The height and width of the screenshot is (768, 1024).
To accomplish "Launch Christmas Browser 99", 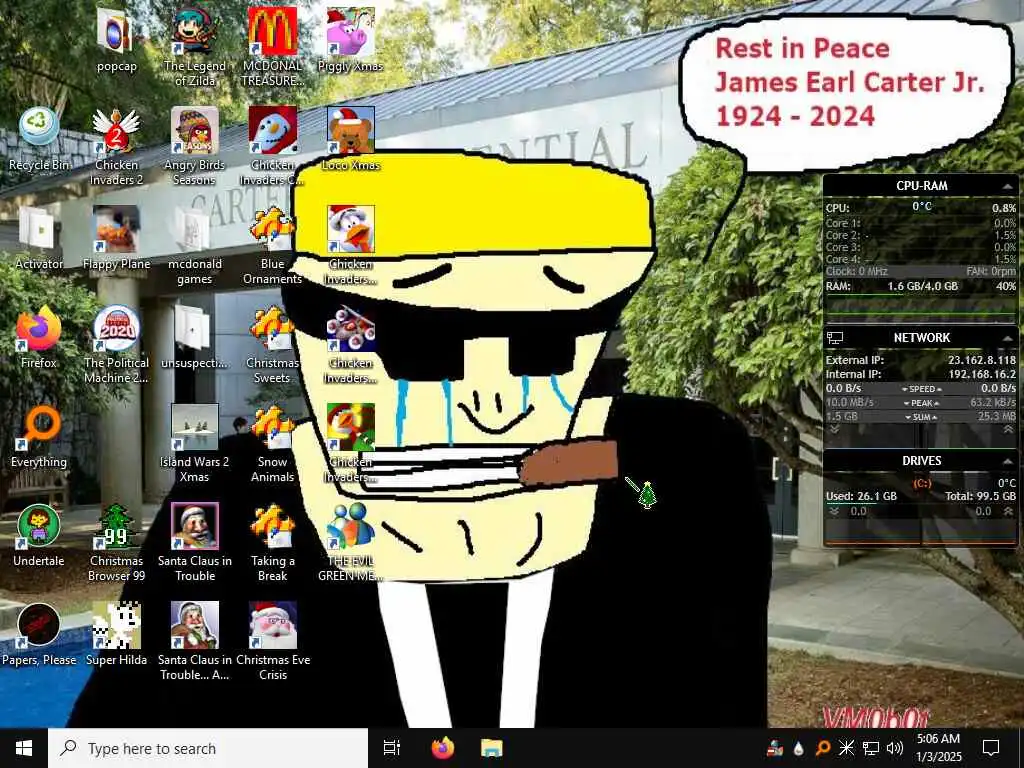I will 116,542.
